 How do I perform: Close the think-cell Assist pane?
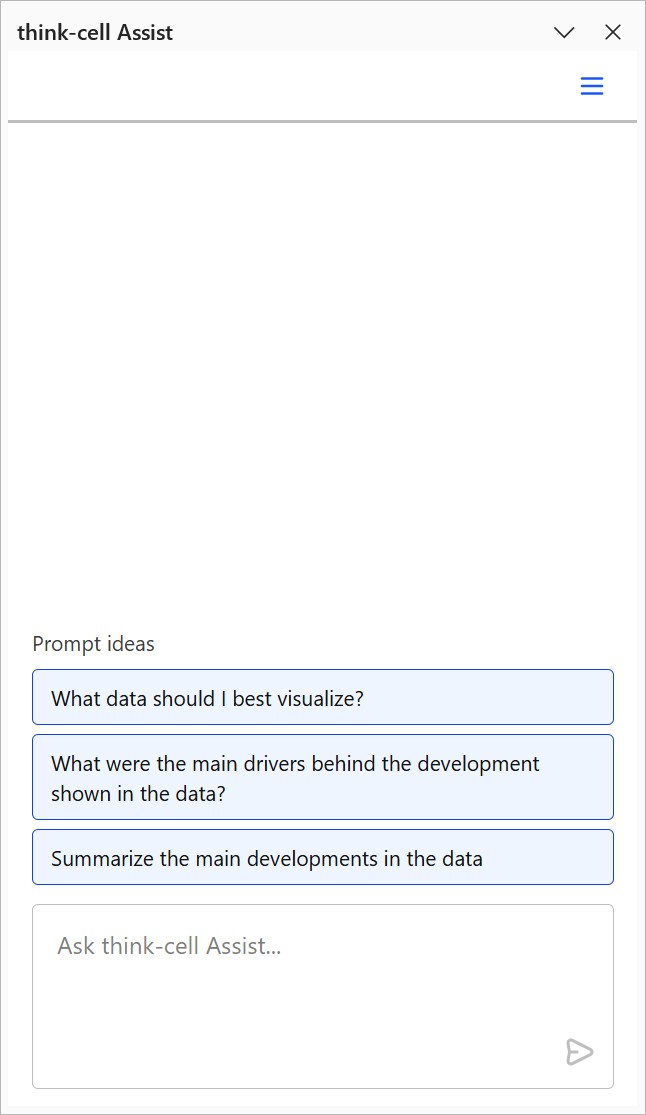tap(613, 32)
